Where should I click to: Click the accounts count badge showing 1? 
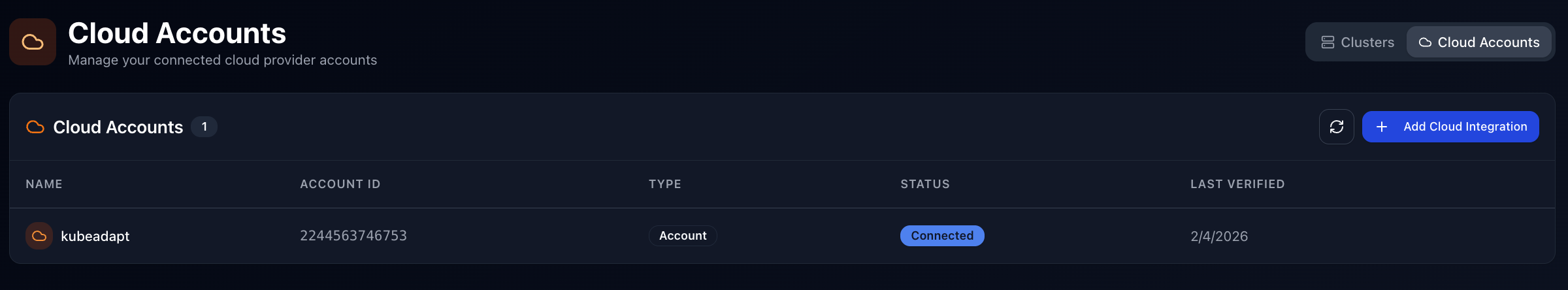[x=204, y=127]
